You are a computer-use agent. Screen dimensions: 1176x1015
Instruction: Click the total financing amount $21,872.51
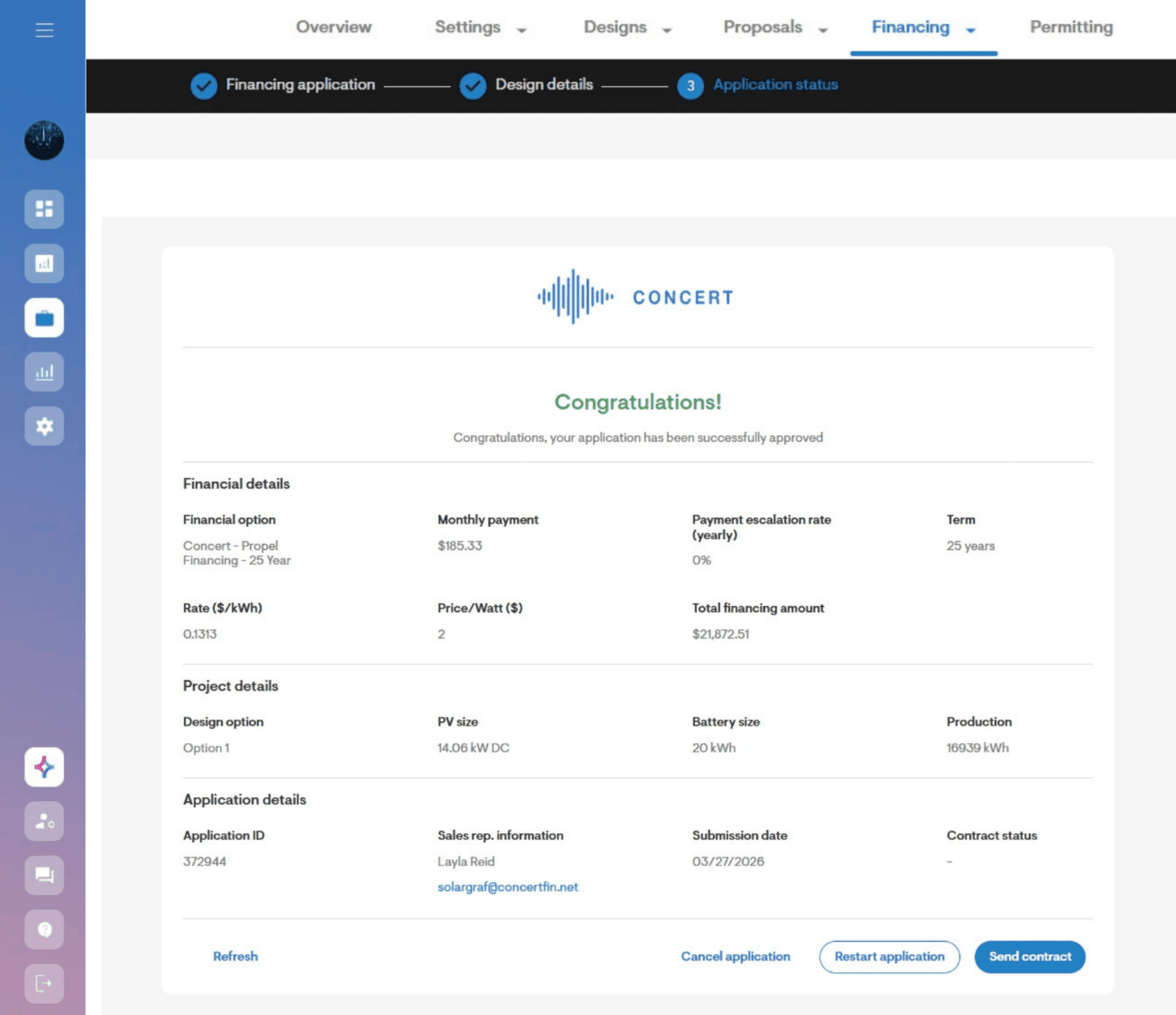pyautogui.click(x=721, y=634)
